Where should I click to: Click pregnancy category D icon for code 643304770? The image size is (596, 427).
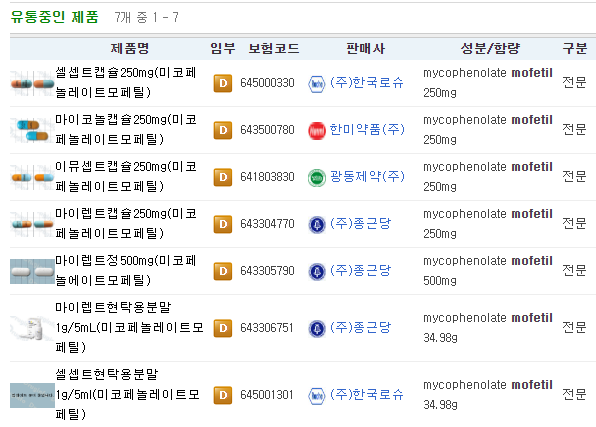coord(223,224)
